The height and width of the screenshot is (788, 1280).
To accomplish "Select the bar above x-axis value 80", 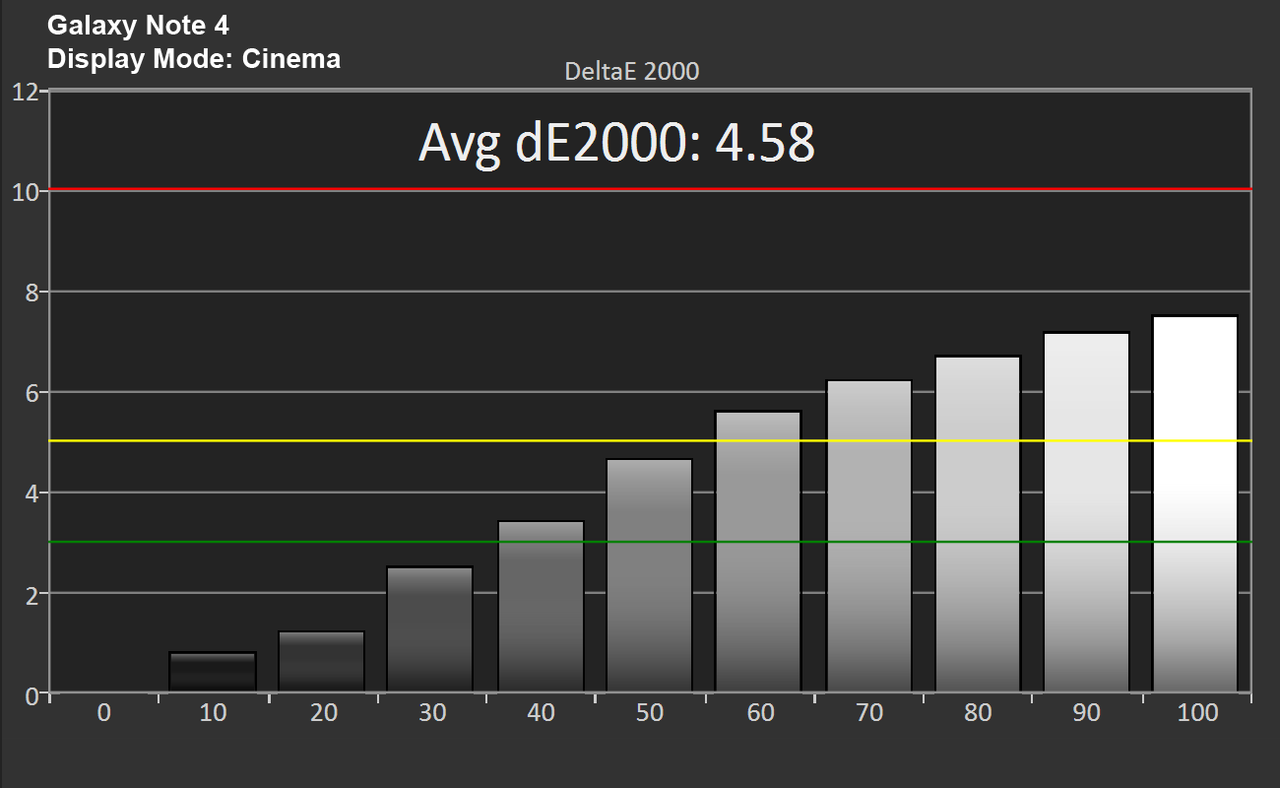I will [x=978, y=524].
